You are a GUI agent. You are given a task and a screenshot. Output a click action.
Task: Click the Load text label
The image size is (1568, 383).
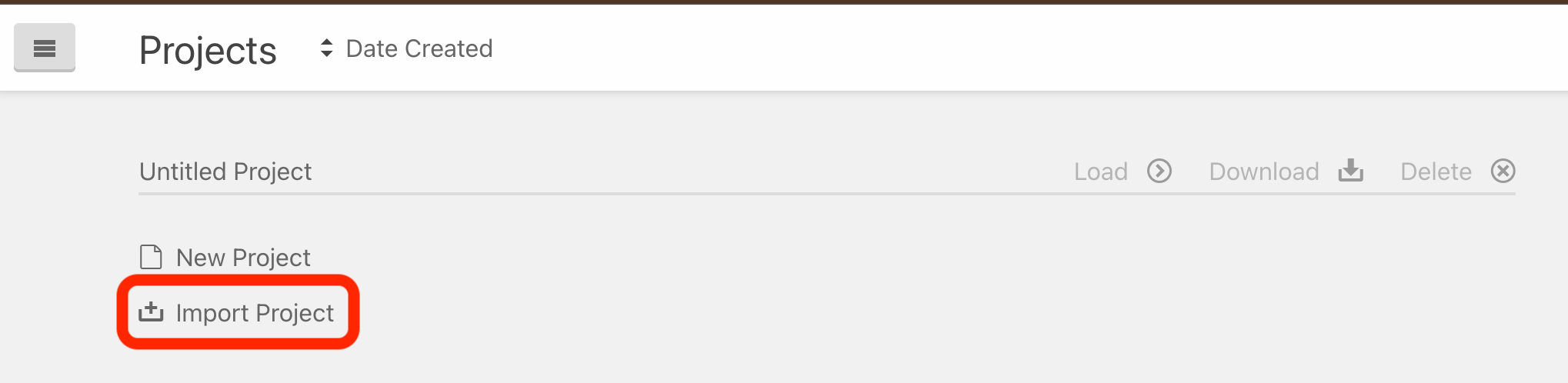tap(1101, 172)
